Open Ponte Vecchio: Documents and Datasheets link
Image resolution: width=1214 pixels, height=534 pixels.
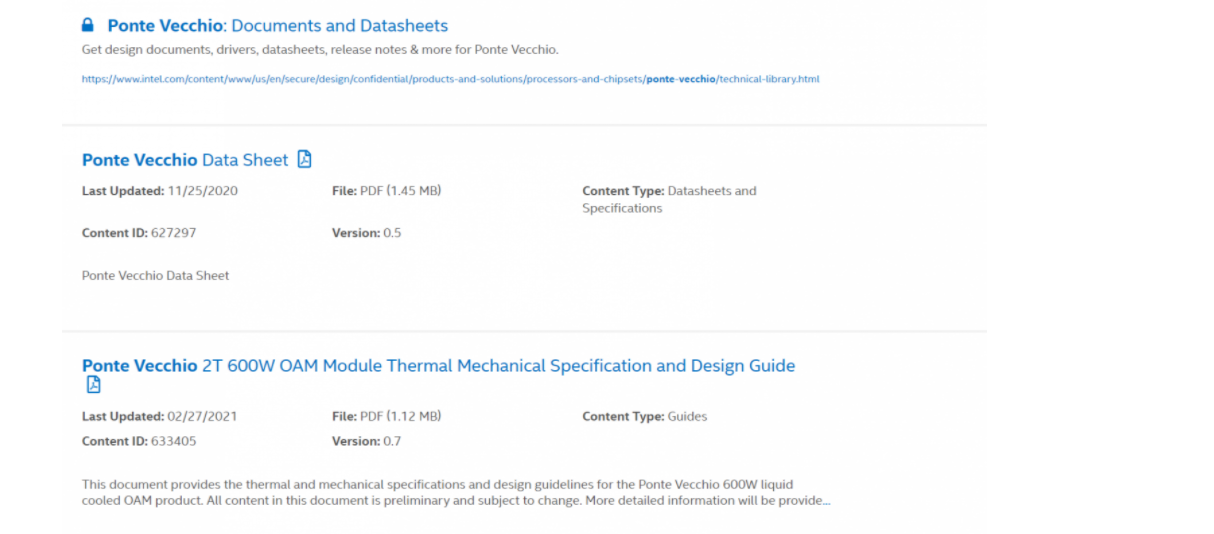coord(278,26)
